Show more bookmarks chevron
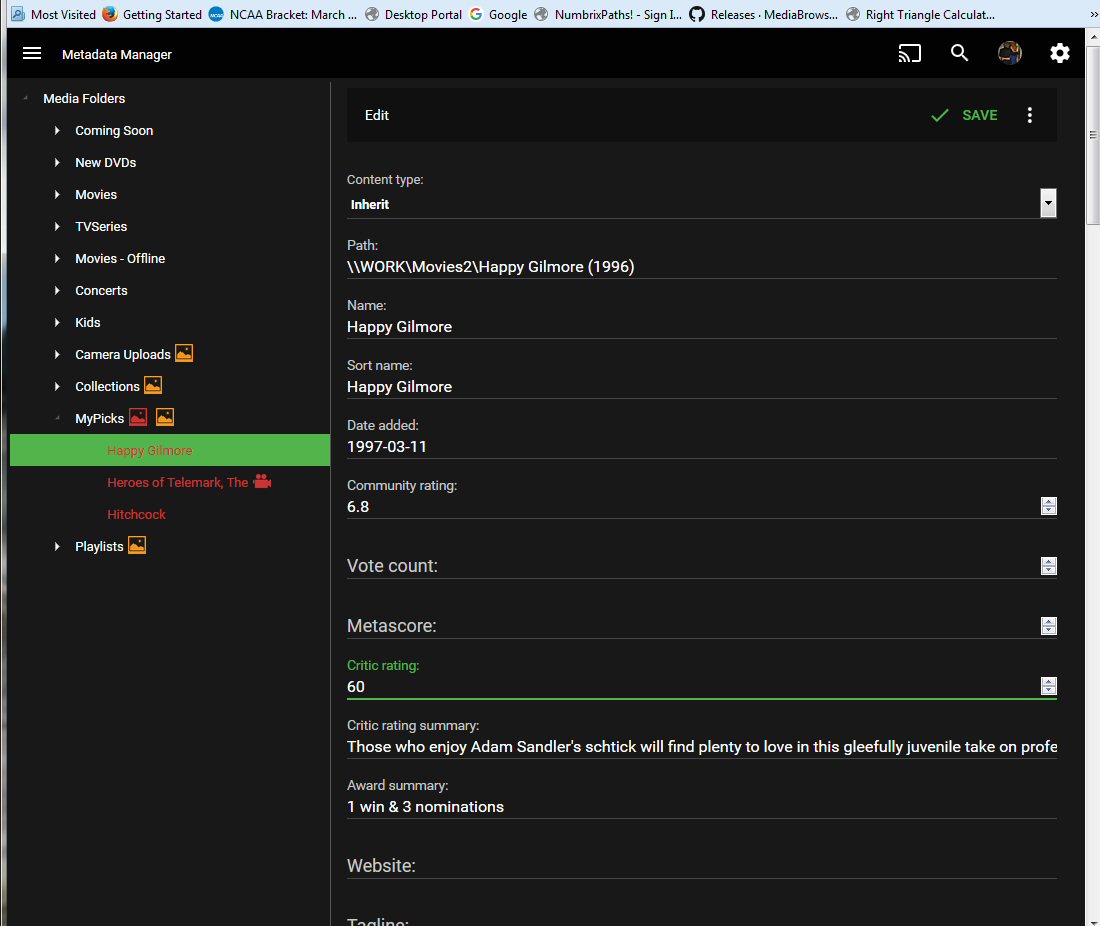This screenshot has width=1100, height=926. click(1092, 14)
